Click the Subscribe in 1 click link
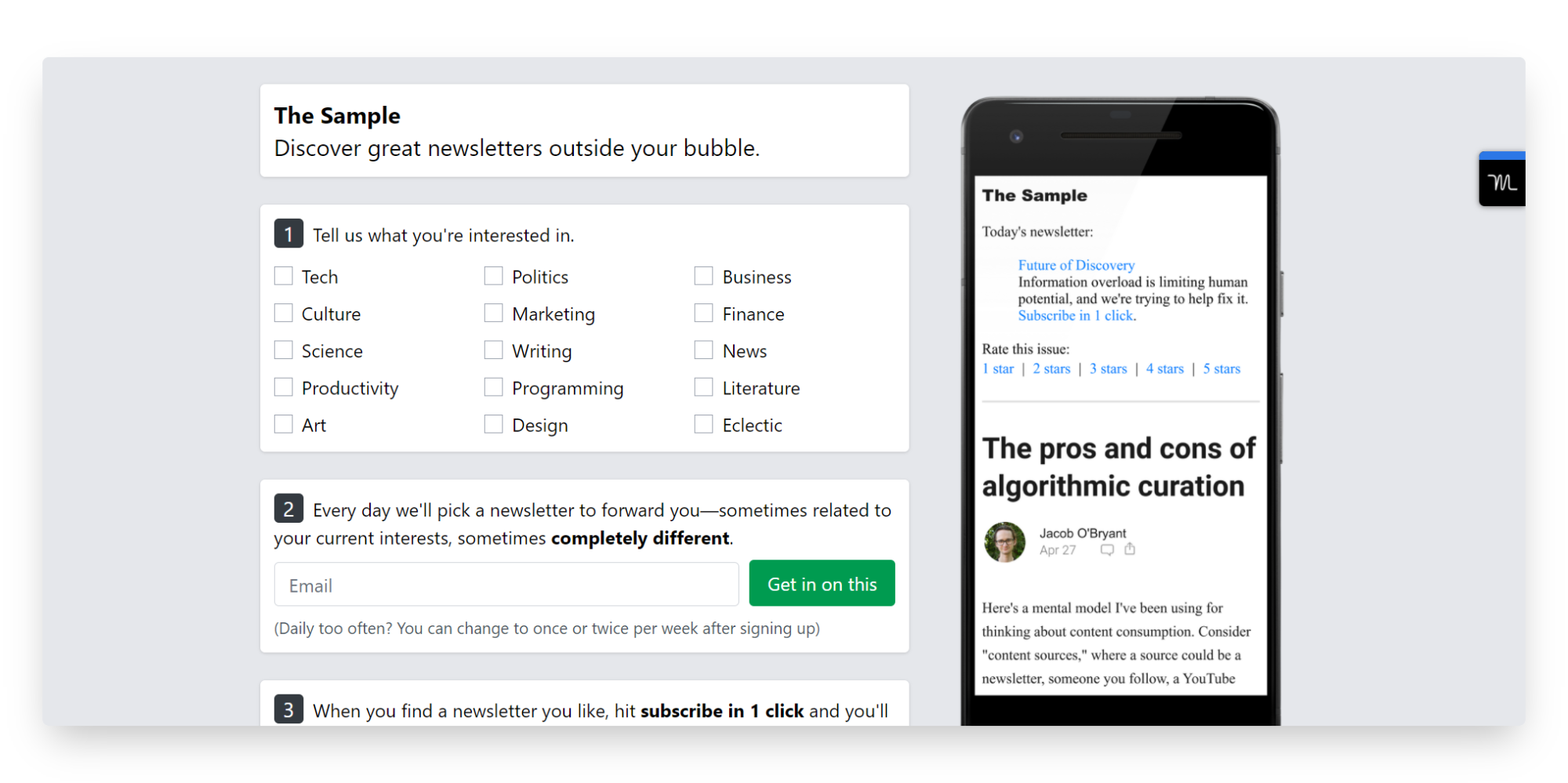The image size is (1568, 783). pos(1076,315)
